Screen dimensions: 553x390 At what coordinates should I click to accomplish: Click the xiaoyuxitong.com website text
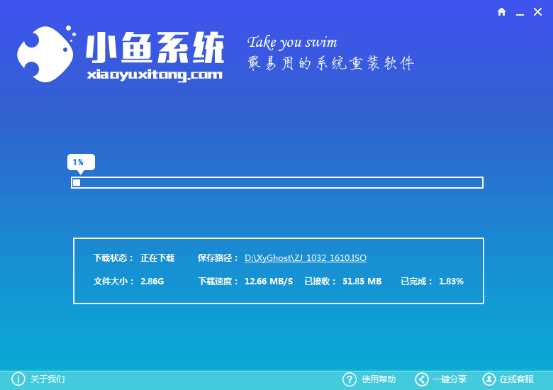[x=155, y=75]
